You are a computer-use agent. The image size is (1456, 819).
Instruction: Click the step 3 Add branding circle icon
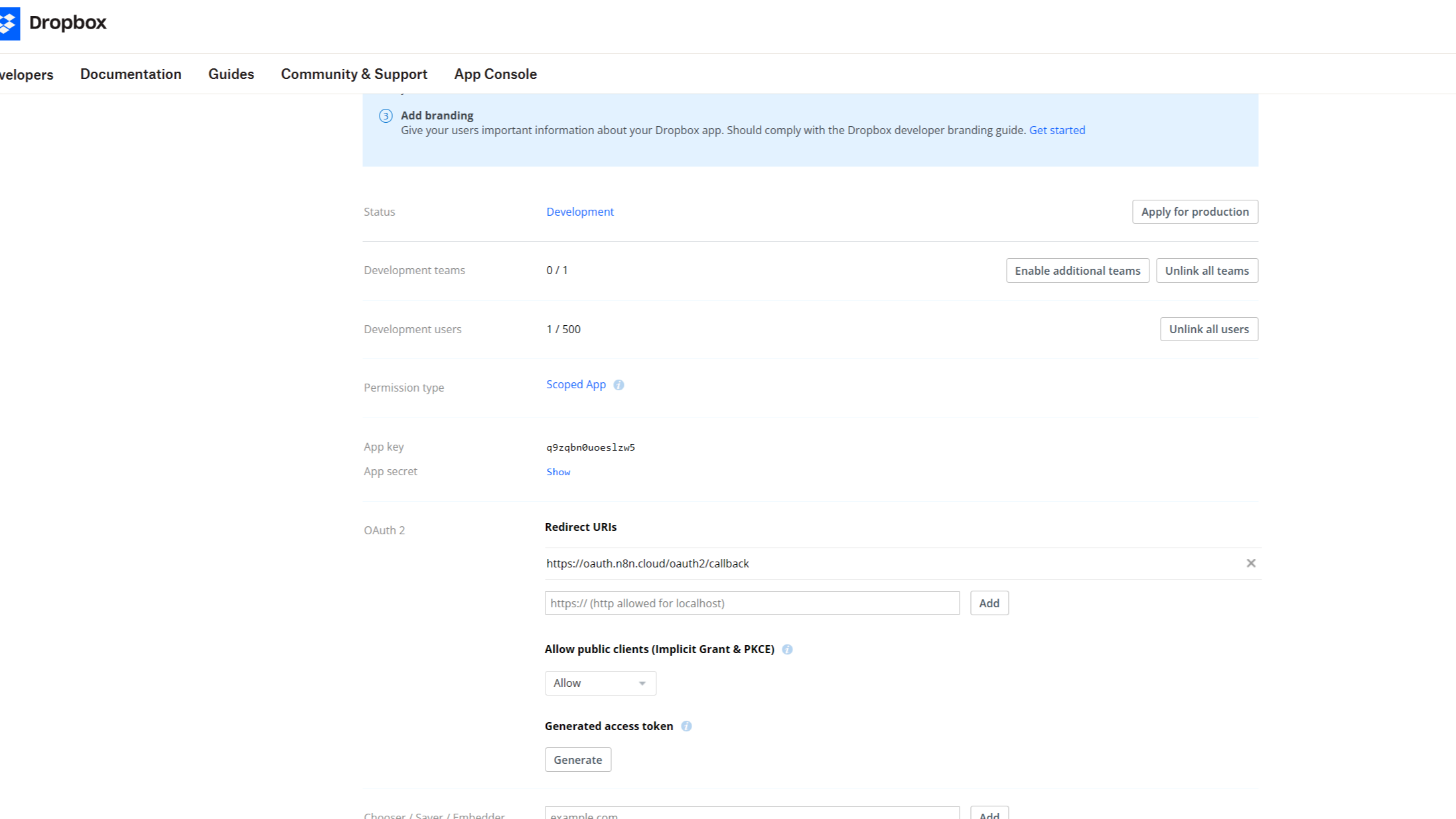(x=386, y=116)
